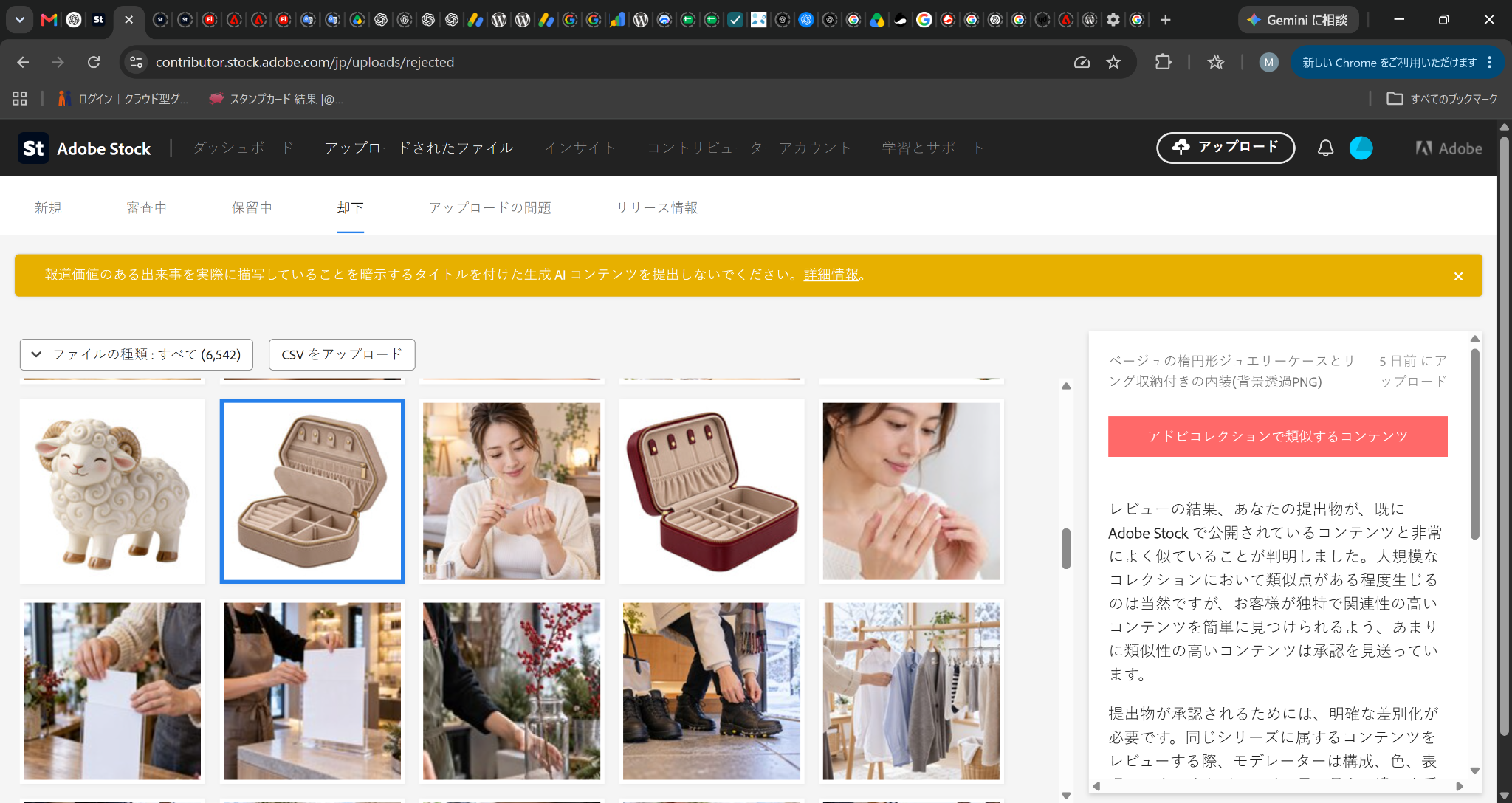Click Gemini に相談 button

pos(1298,20)
